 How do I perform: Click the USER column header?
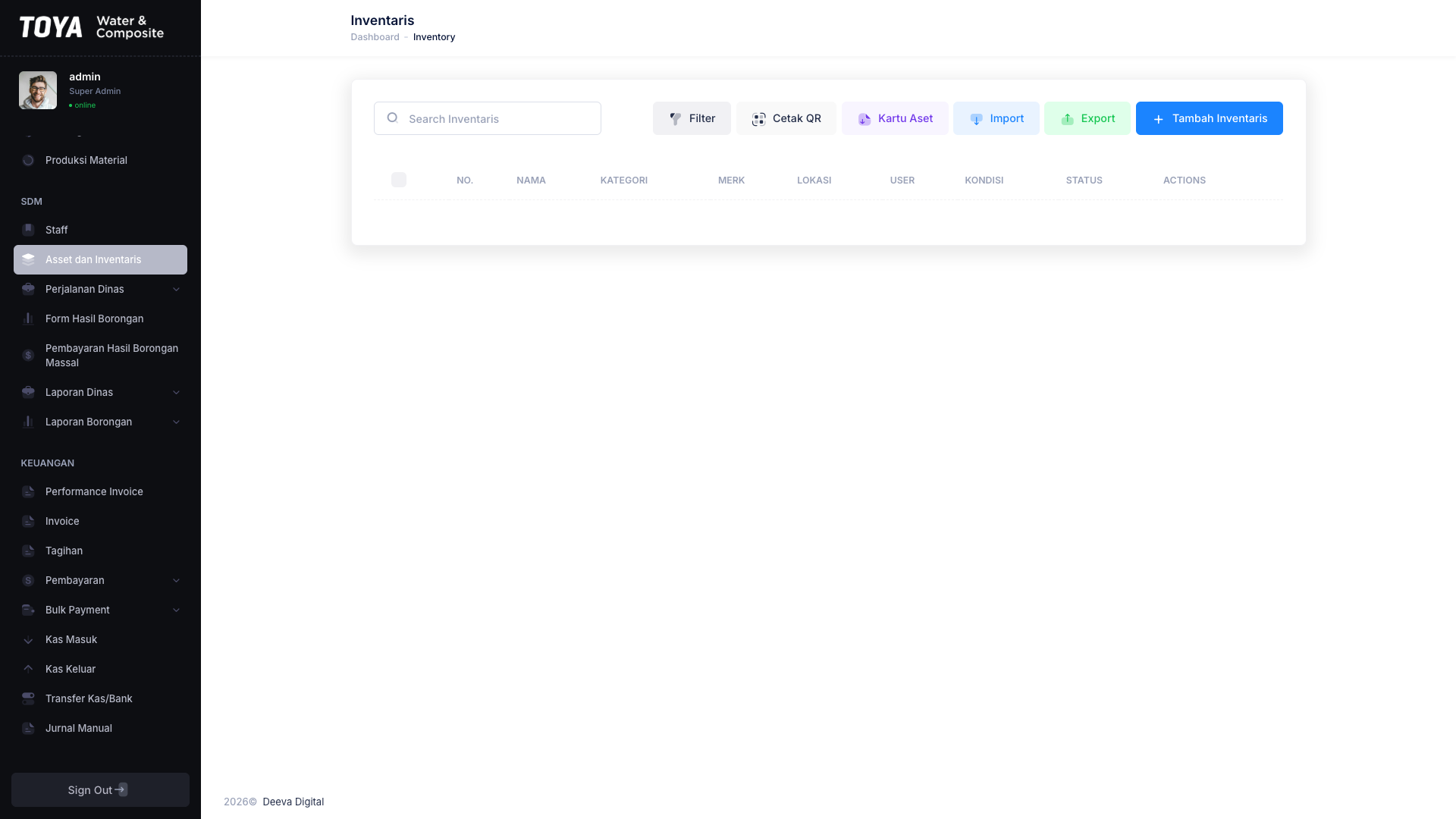902,180
